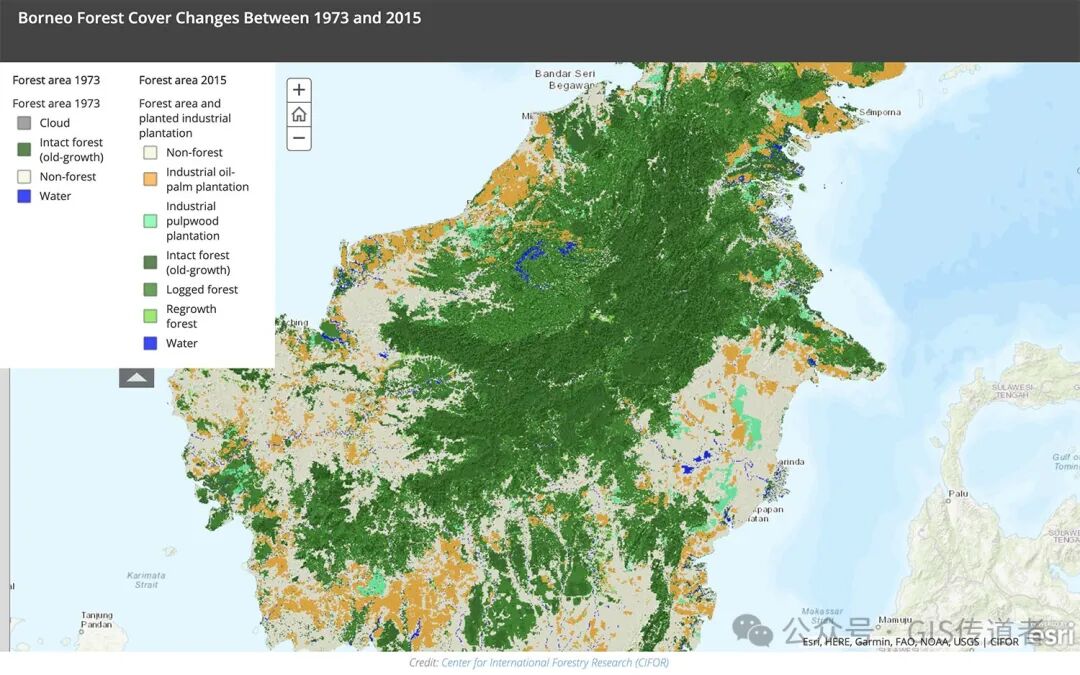
Task: Click the Cloud gray legend swatch
Action: click(x=24, y=123)
